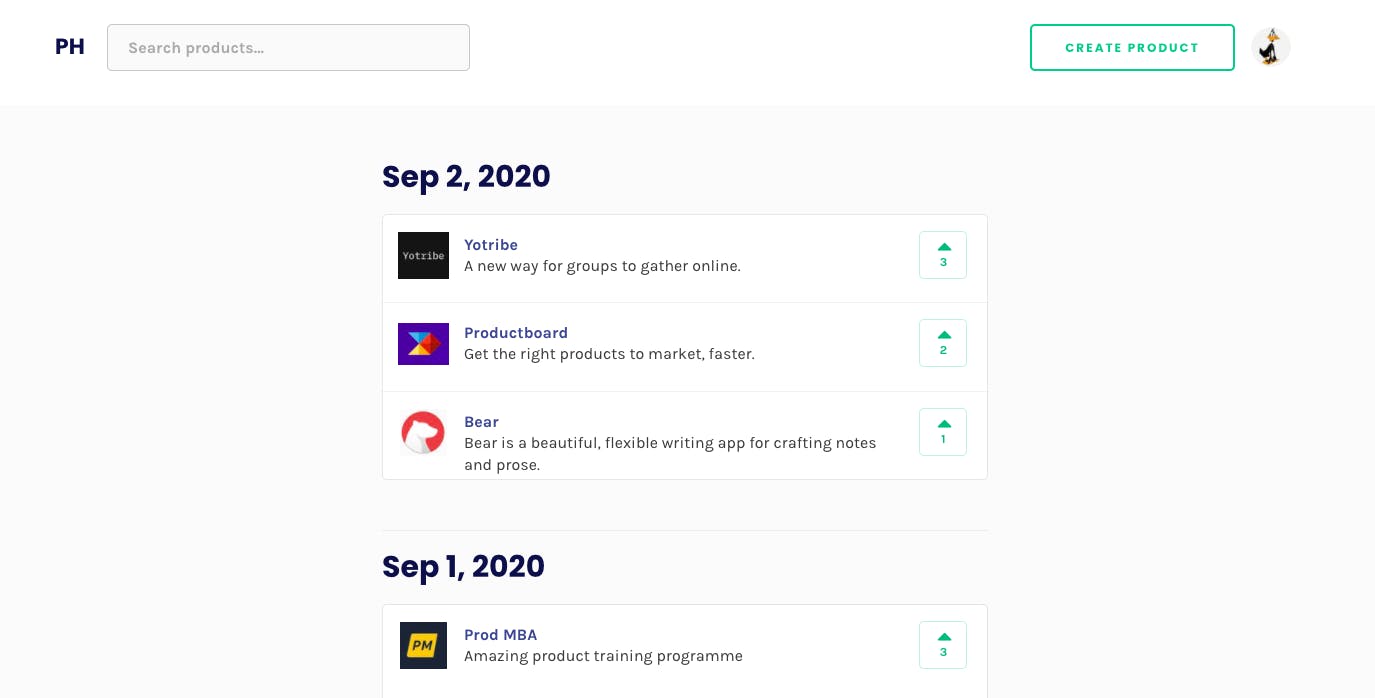
Task: Click the PH logo in header
Action: click(x=70, y=47)
